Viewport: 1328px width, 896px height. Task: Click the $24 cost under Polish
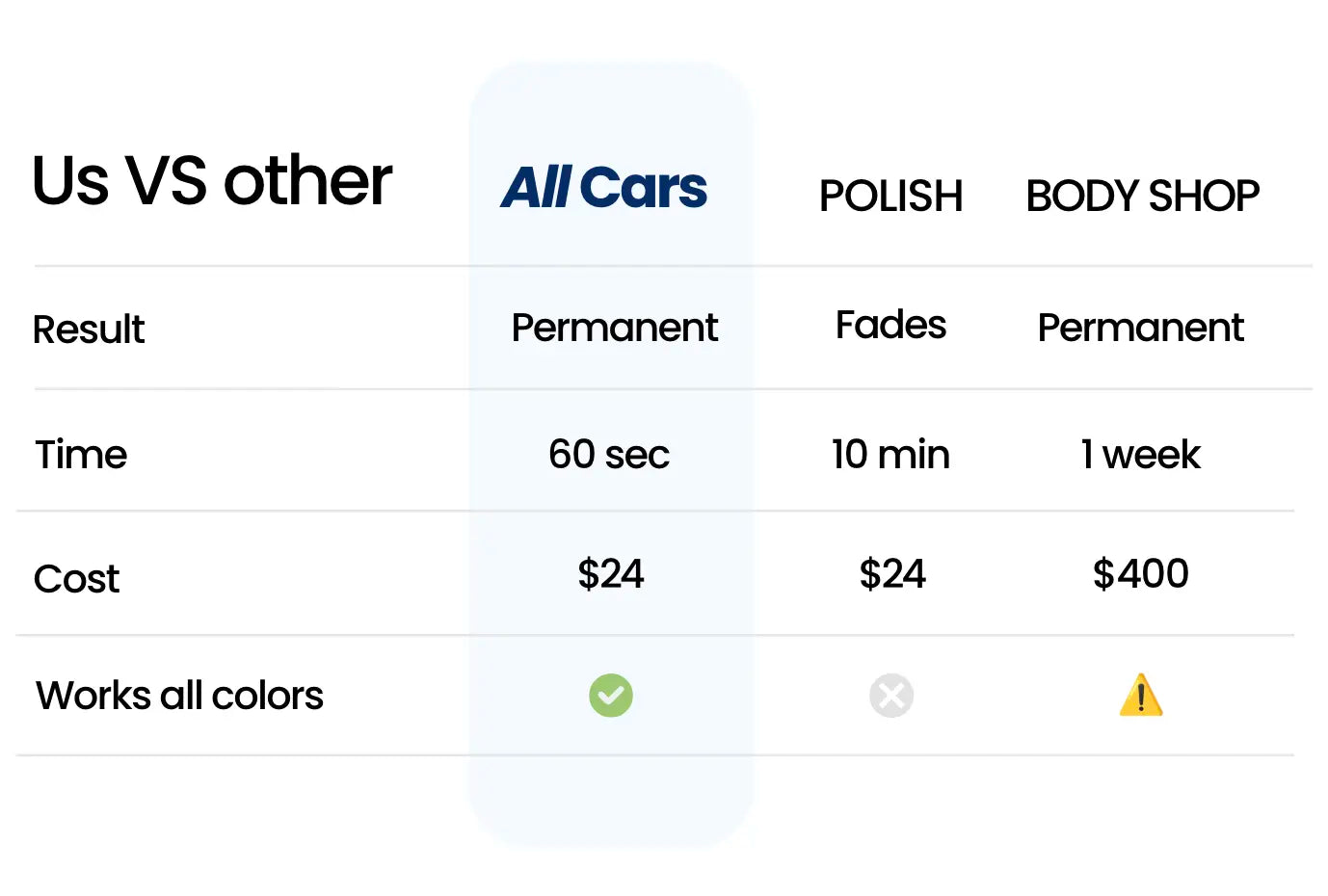tap(892, 574)
